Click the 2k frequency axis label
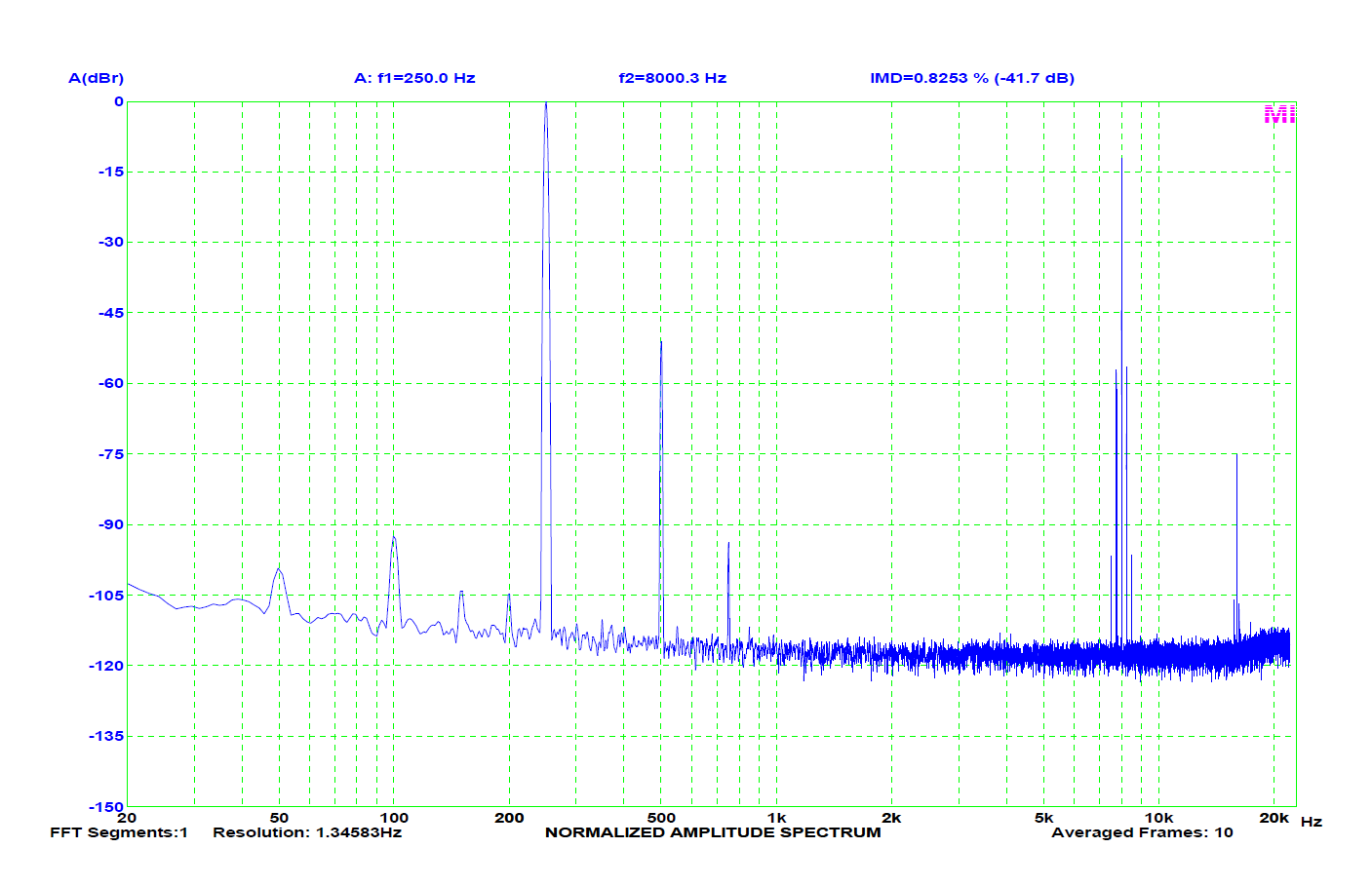This screenshot has height=887, width=1372. coord(891,818)
